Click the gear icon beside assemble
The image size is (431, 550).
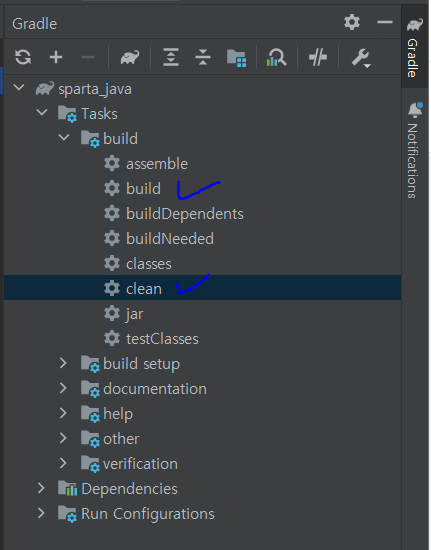point(112,163)
